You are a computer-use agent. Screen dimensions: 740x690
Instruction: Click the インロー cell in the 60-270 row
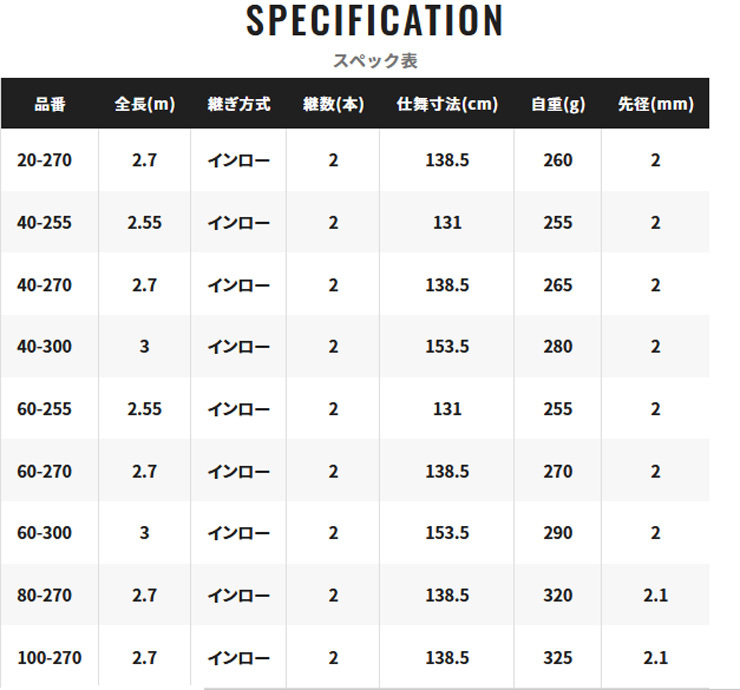click(238, 471)
